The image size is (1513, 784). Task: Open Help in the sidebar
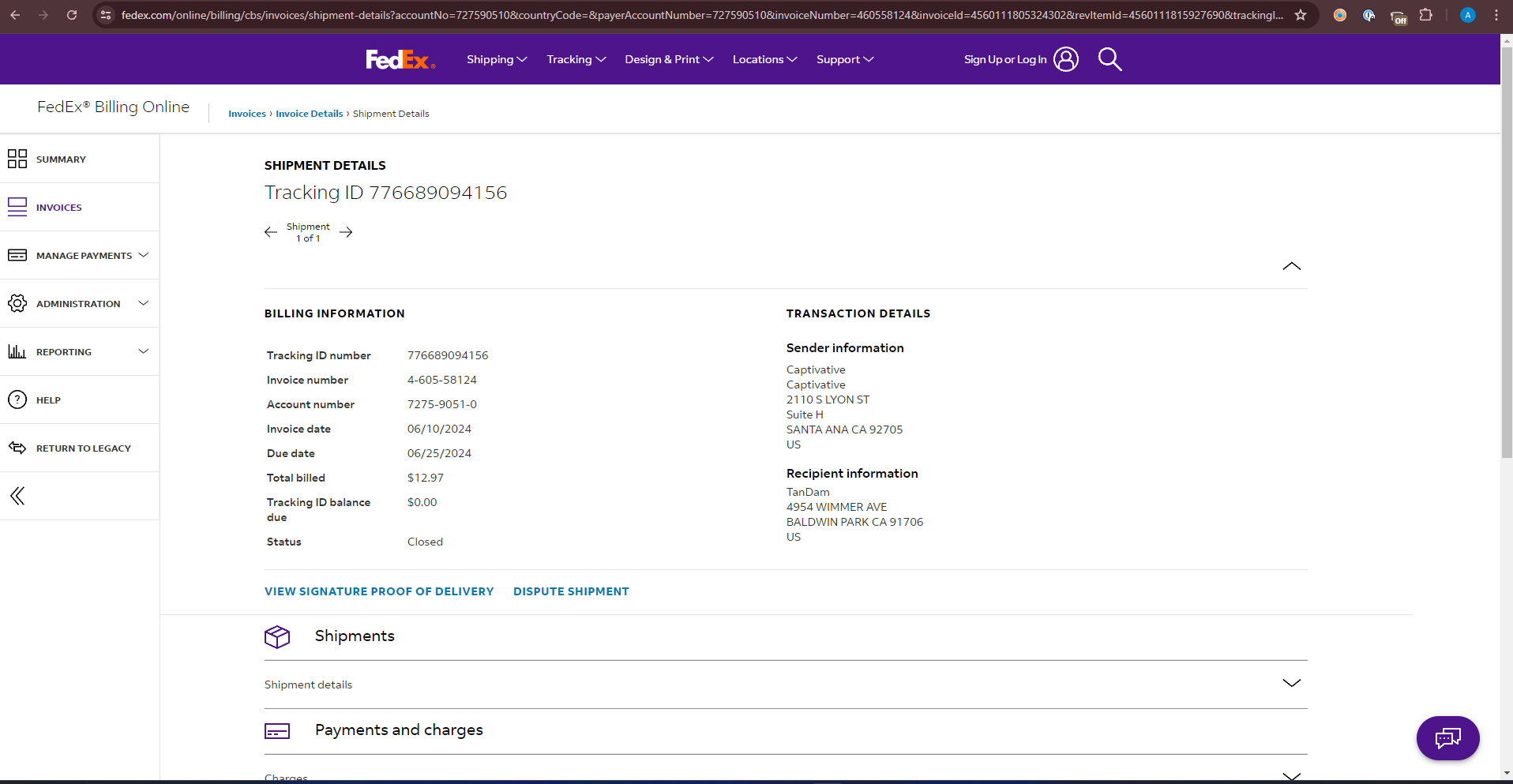[48, 400]
